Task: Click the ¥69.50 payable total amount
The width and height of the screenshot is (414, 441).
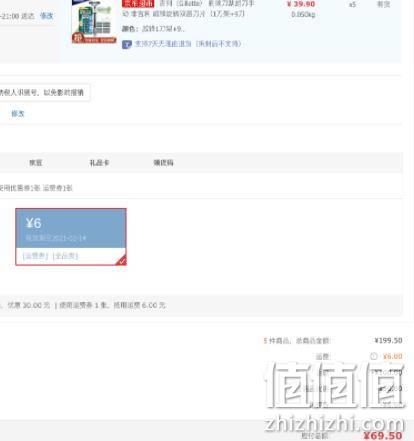Action: coord(383,435)
